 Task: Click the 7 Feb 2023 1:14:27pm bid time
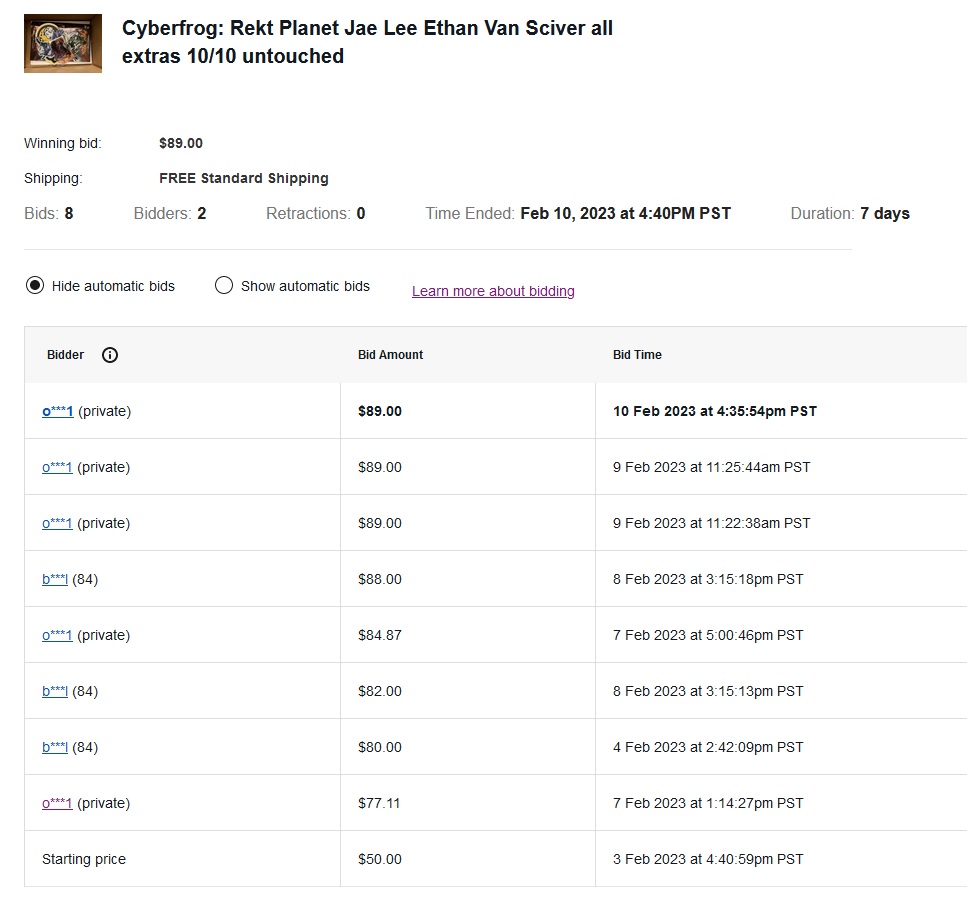[x=708, y=803]
